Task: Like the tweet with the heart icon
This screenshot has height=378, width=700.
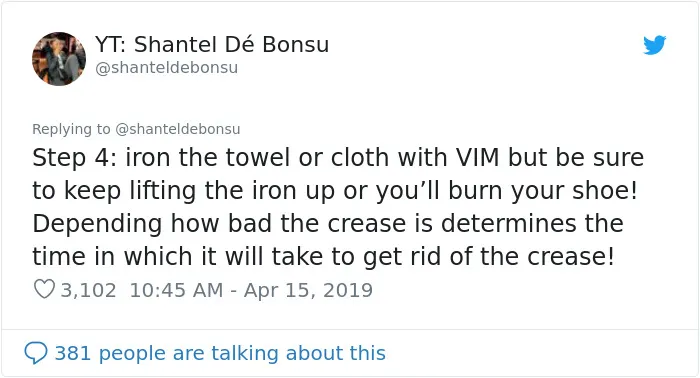Action: pos(44,289)
